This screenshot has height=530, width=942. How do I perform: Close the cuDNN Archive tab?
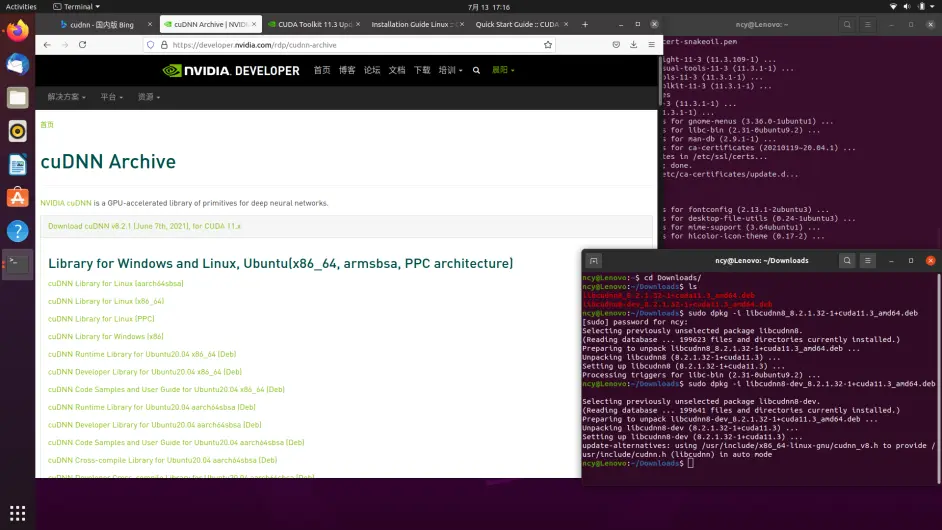(x=254, y=25)
